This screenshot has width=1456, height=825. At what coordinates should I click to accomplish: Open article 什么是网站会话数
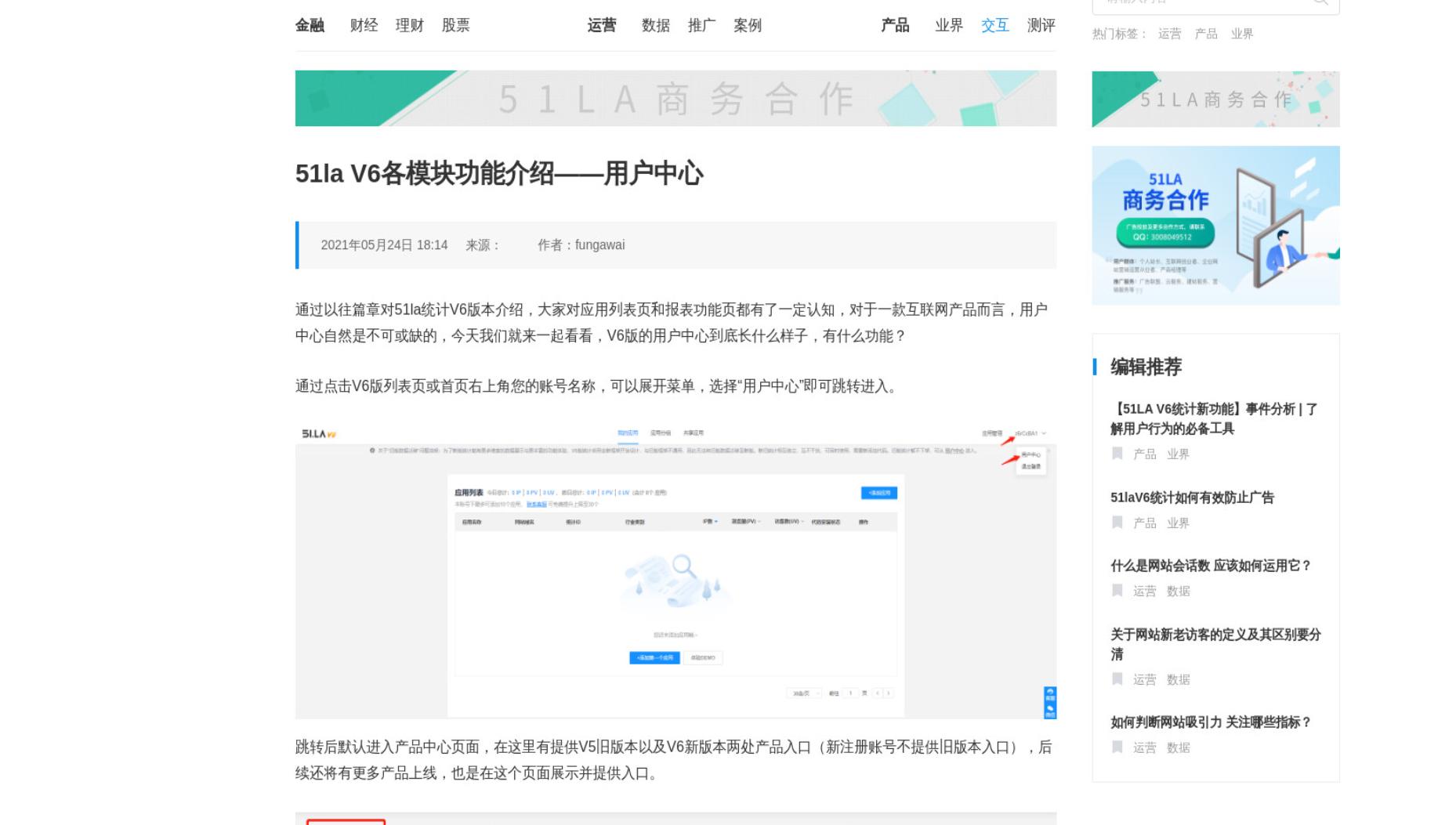click(x=1210, y=566)
